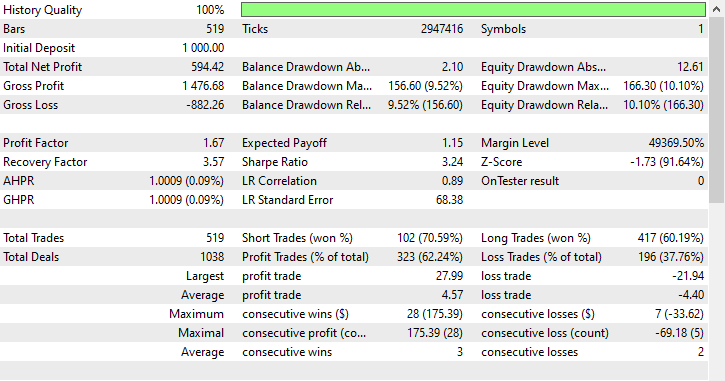Image resolution: width=725 pixels, height=381 pixels.
Task: Select the Equity Drawdown Maximal value
Action: (x=663, y=86)
